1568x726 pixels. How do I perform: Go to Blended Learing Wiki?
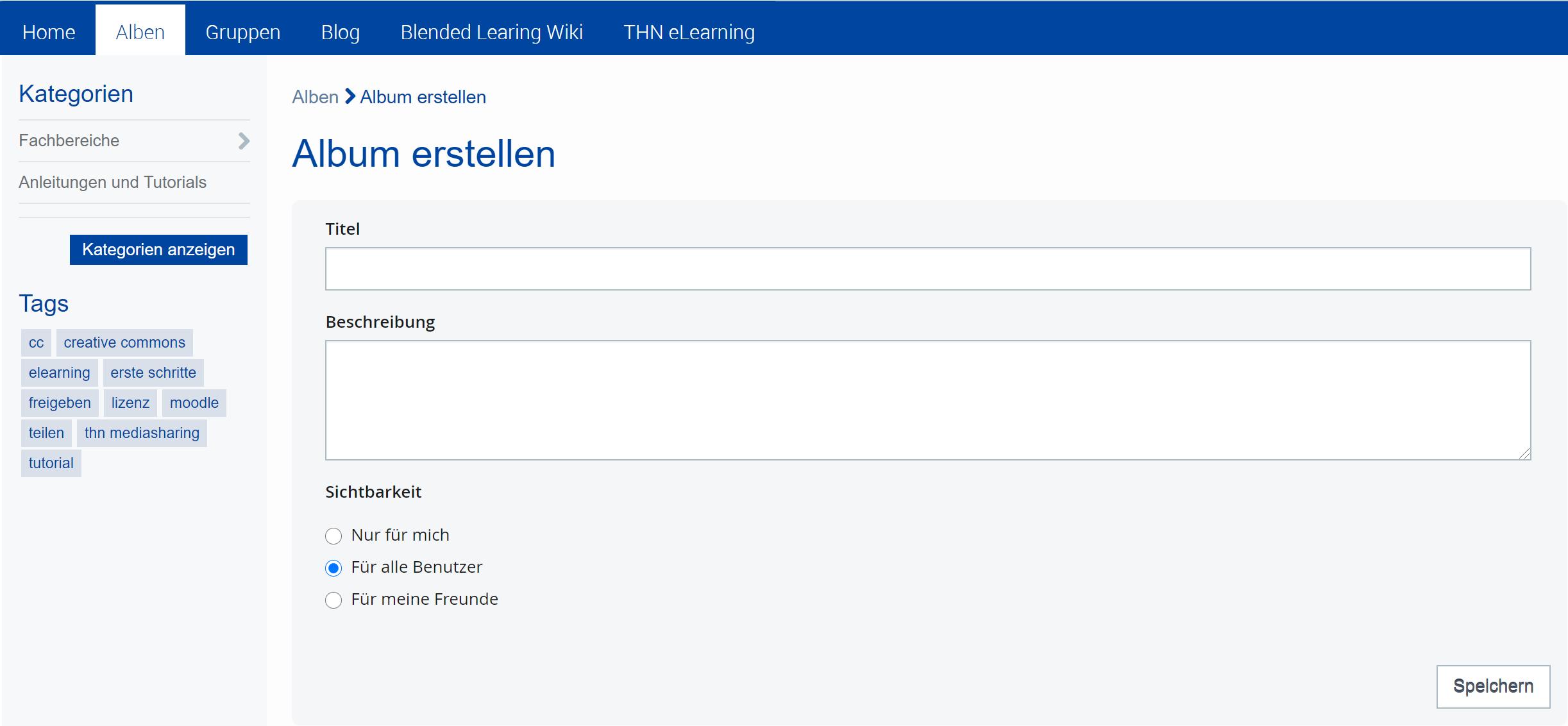[x=491, y=32]
